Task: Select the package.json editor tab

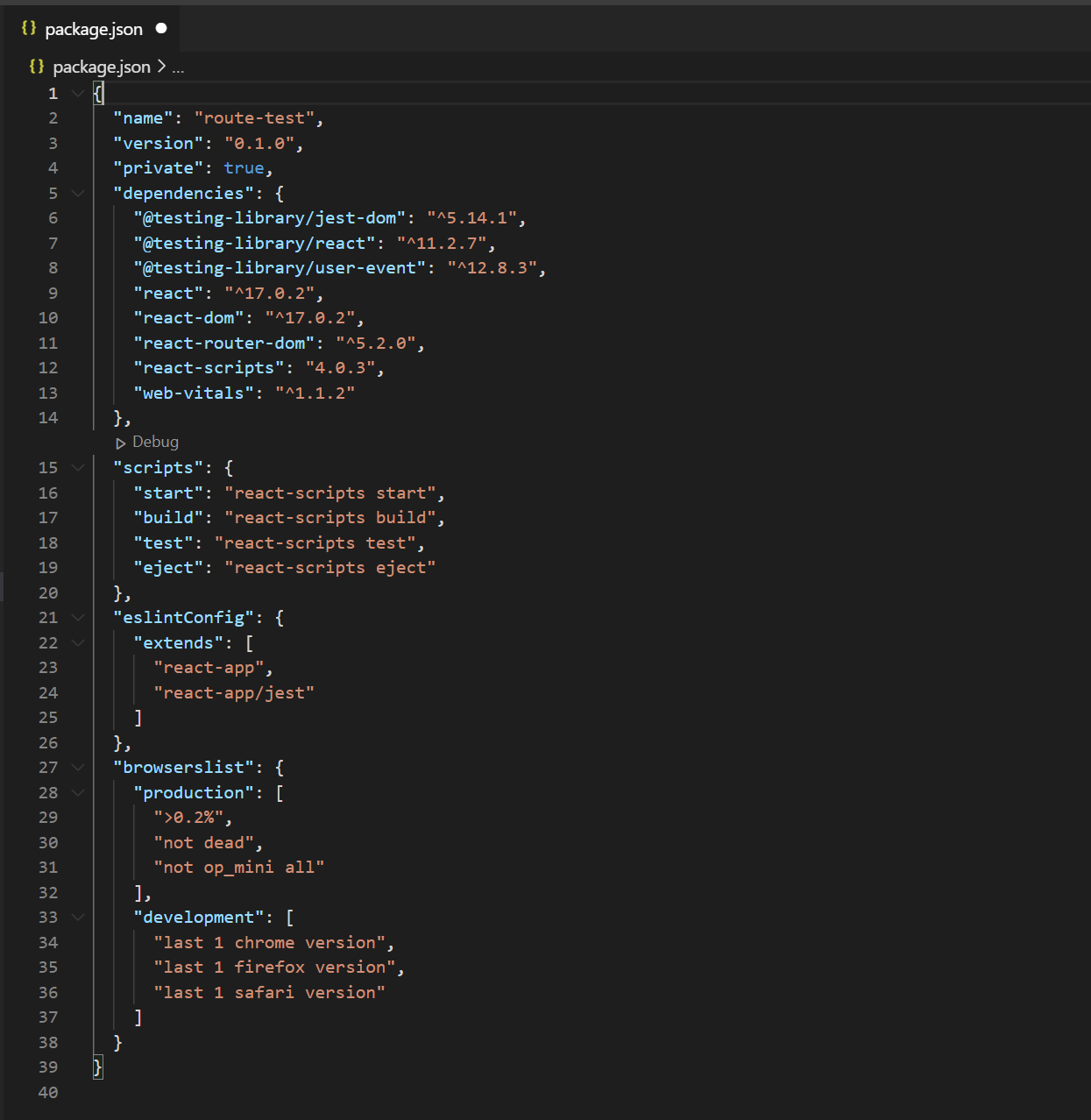Action: [x=90, y=29]
